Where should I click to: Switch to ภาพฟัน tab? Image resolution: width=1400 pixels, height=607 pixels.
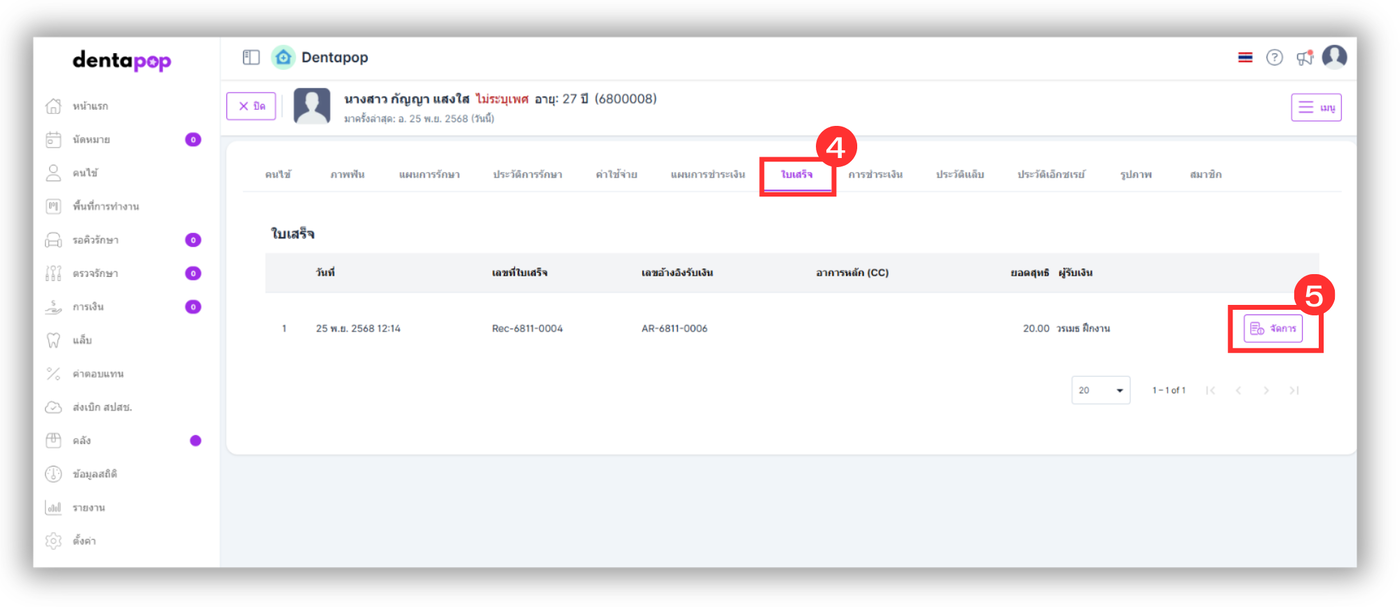point(347,175)
